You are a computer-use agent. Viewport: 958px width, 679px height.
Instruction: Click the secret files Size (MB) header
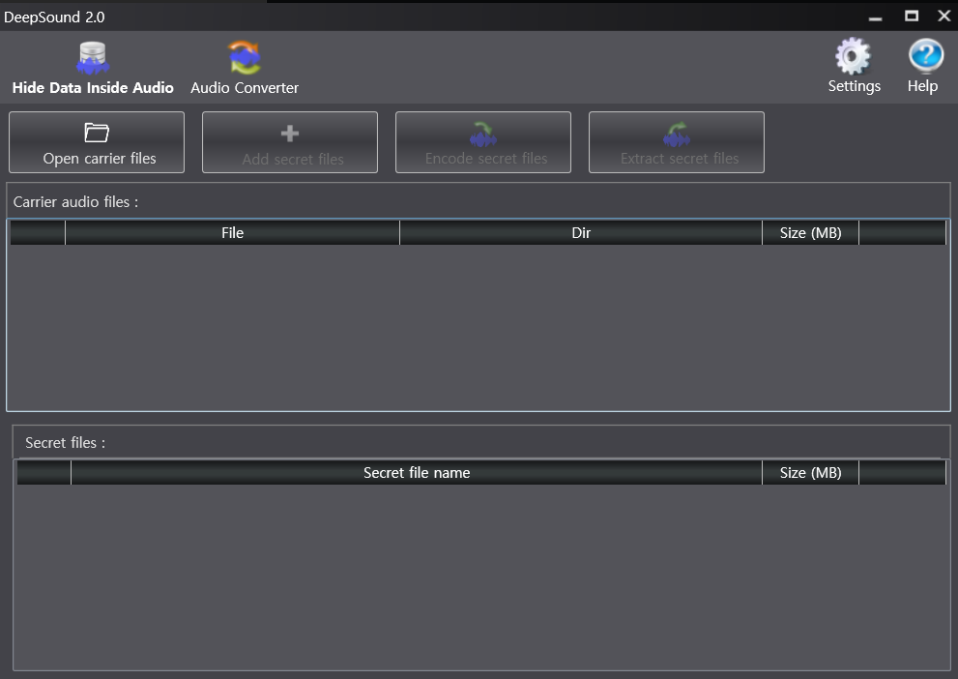(811, 473)
